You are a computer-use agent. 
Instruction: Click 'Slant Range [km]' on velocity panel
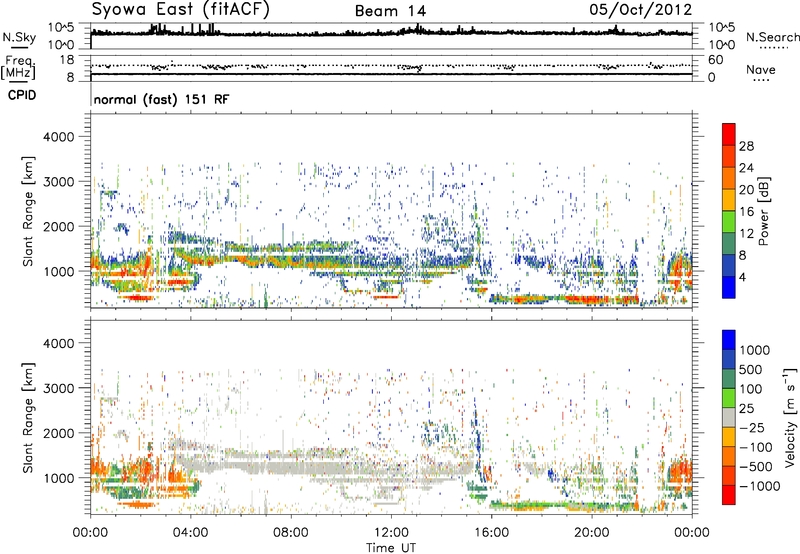(29, 418)
